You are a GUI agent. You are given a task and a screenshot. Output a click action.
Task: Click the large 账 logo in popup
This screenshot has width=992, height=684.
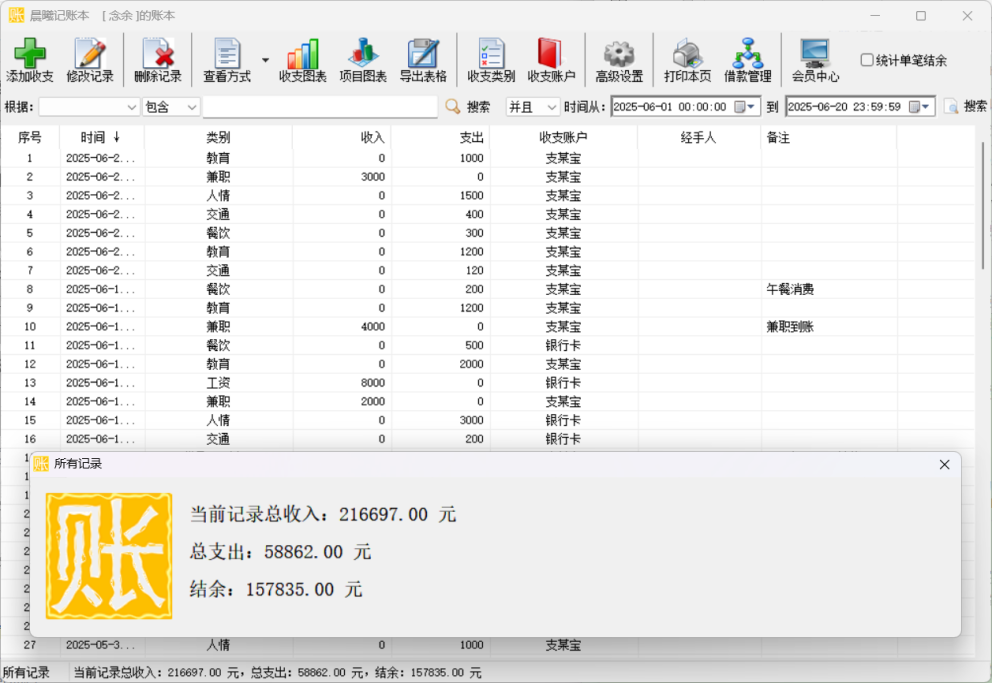(x=109, y=556)
